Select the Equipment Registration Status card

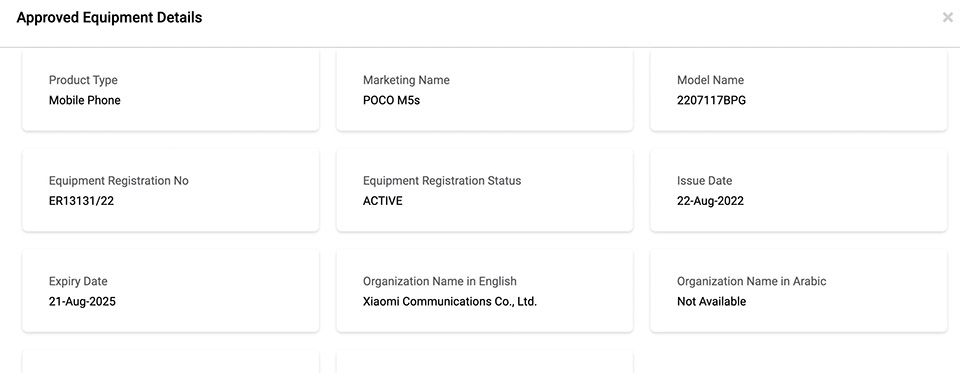point(484,190)
